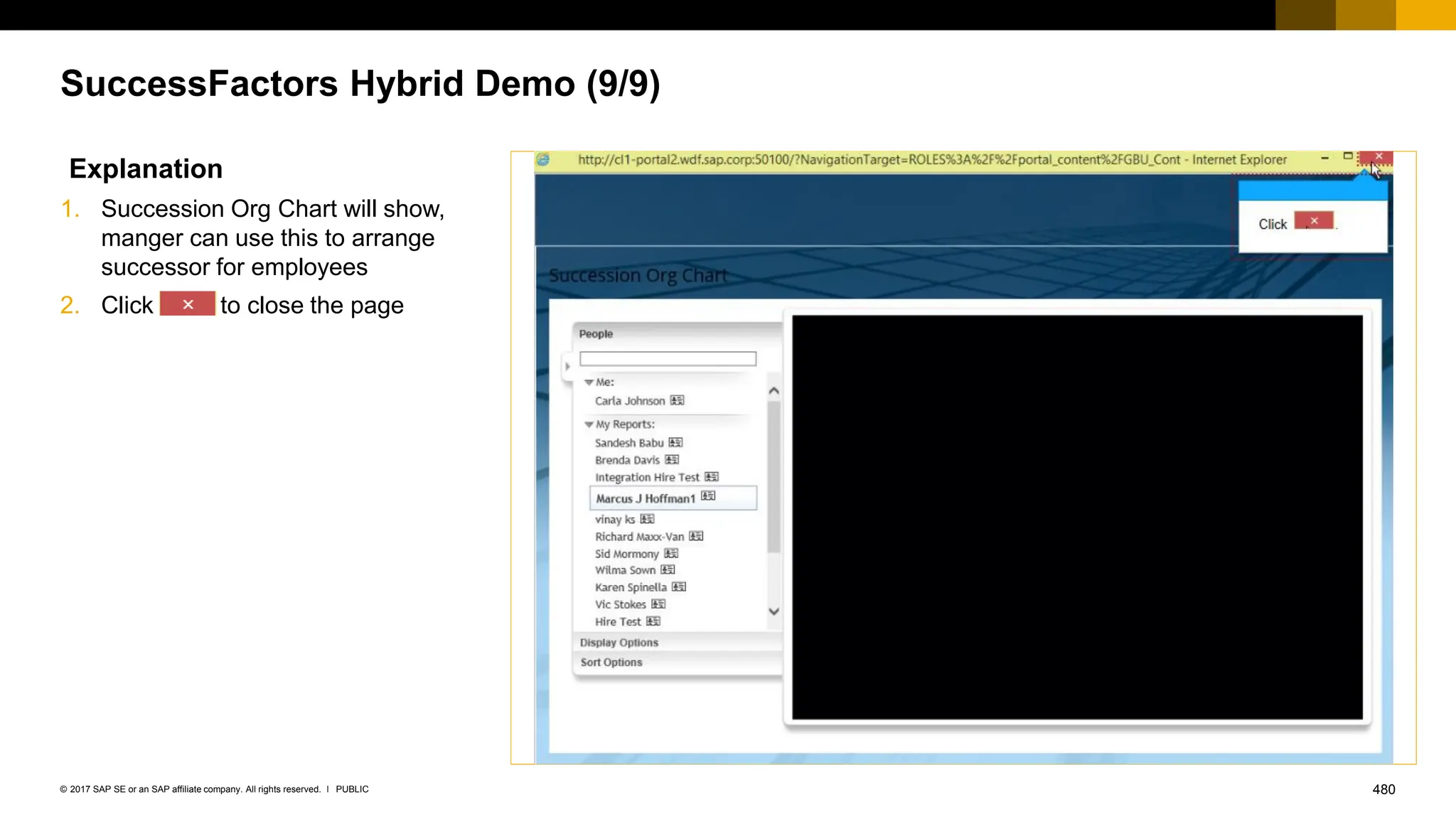1456x819 pixels.
Task: Select Carla Johnson in the list
Action: point(630,401)
